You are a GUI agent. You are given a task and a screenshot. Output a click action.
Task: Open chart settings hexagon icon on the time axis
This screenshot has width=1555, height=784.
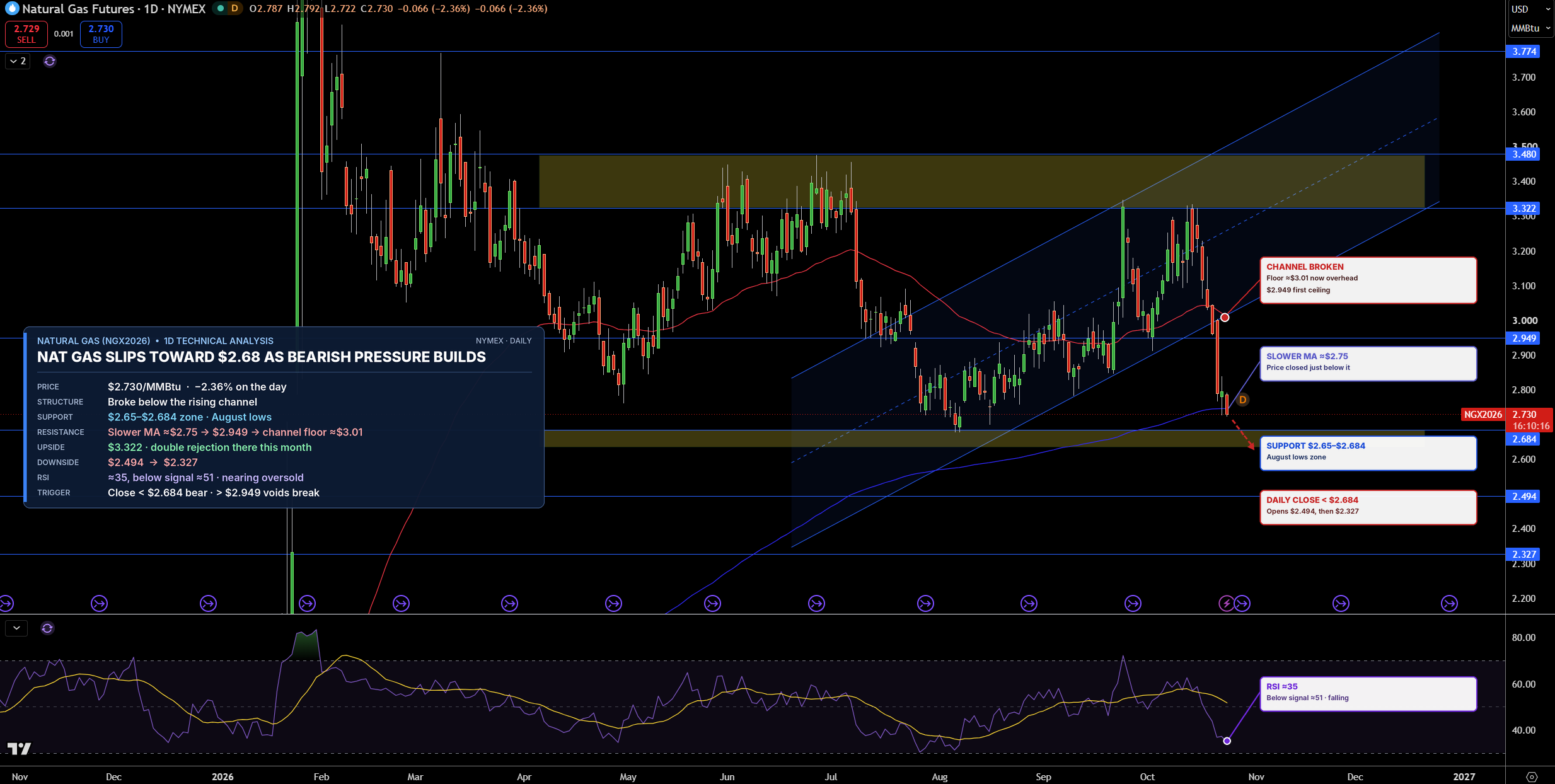1532,776
